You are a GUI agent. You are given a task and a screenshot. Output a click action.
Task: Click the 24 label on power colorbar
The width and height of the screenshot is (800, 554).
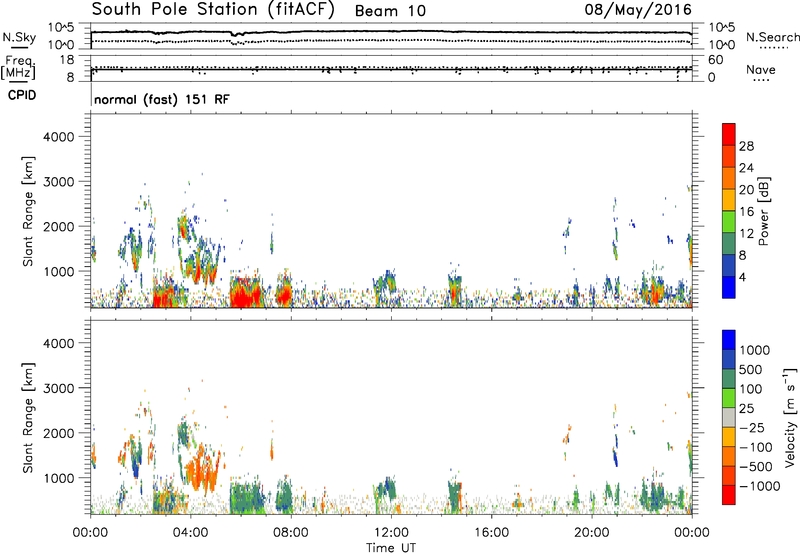point(746,168)
